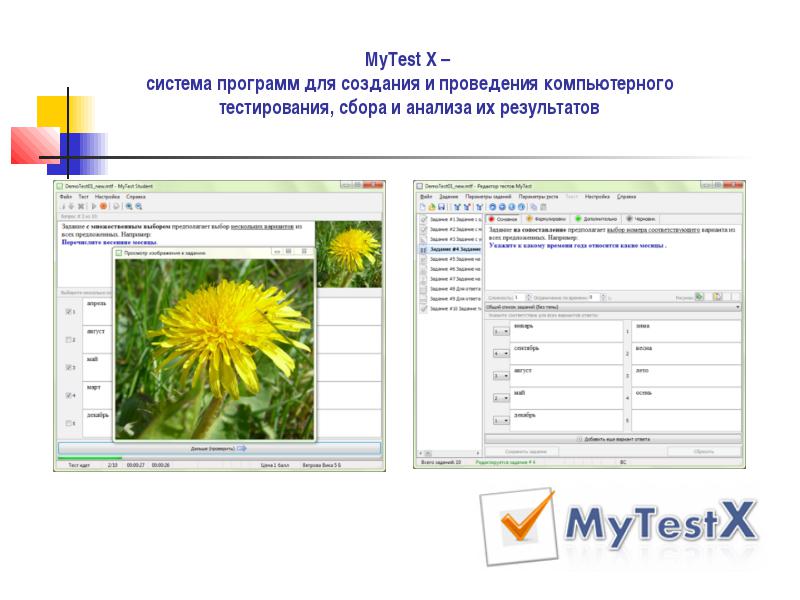
Task: Open the 'Файл' menu in MyTest Student
Action: (66, 196)
